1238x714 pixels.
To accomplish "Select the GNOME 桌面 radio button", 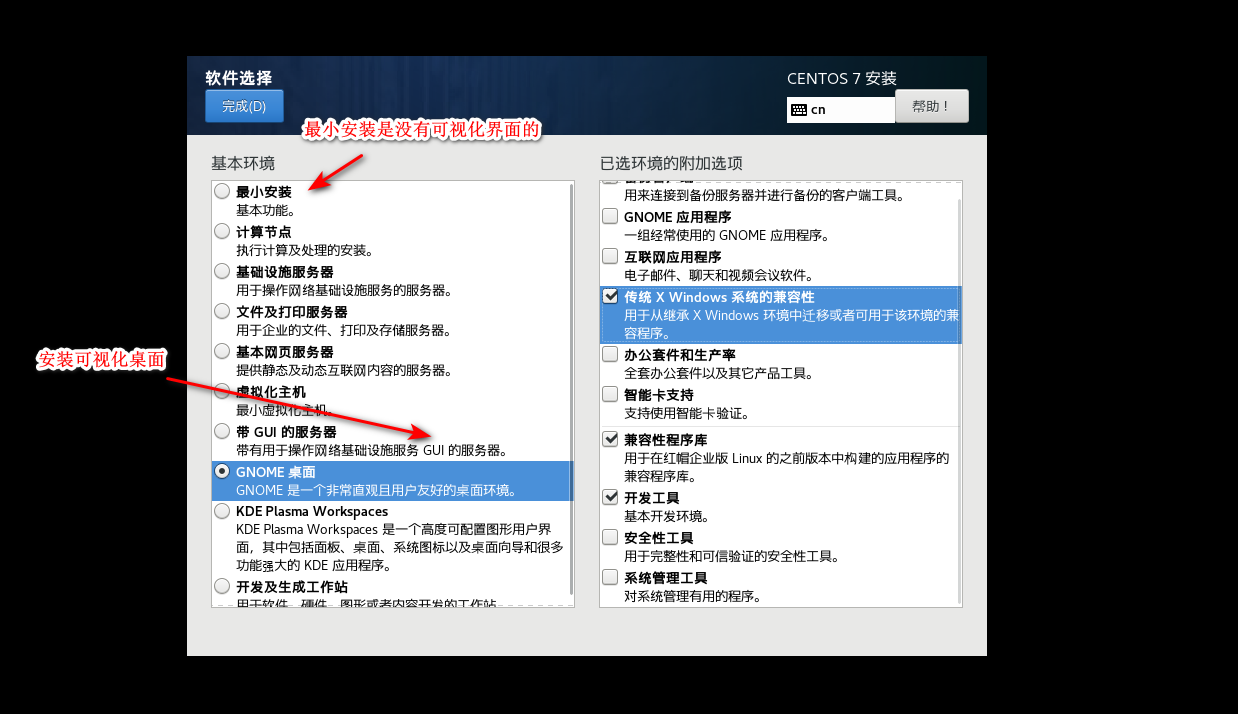I will point(222,471).
